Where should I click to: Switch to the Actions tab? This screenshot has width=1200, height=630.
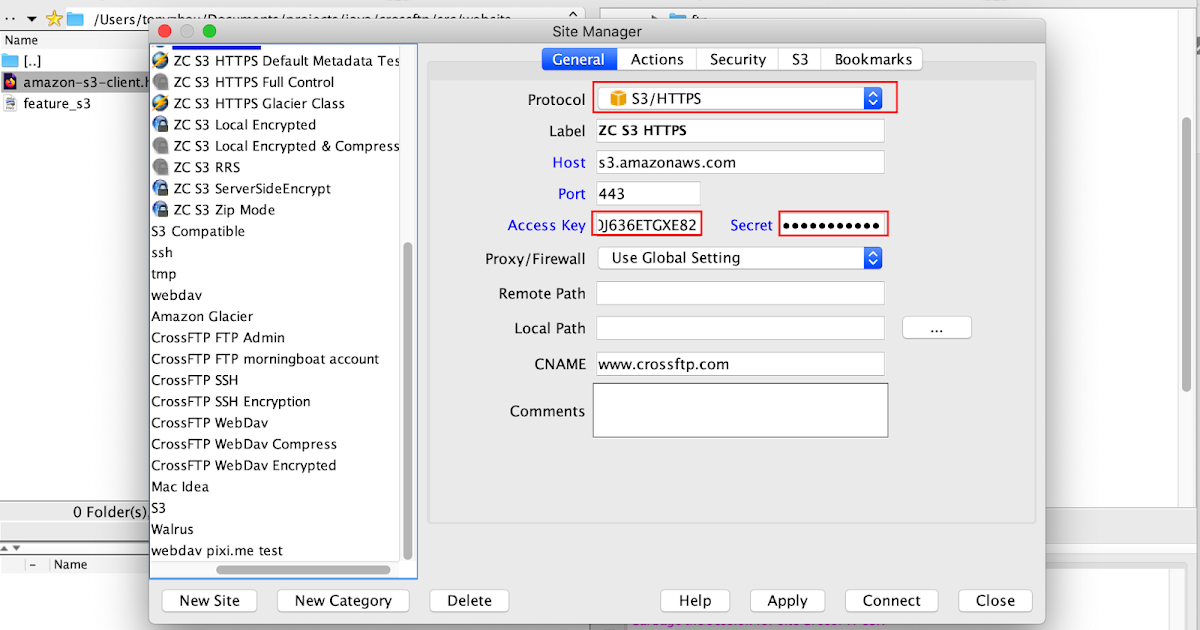click(x=657, y=59)
